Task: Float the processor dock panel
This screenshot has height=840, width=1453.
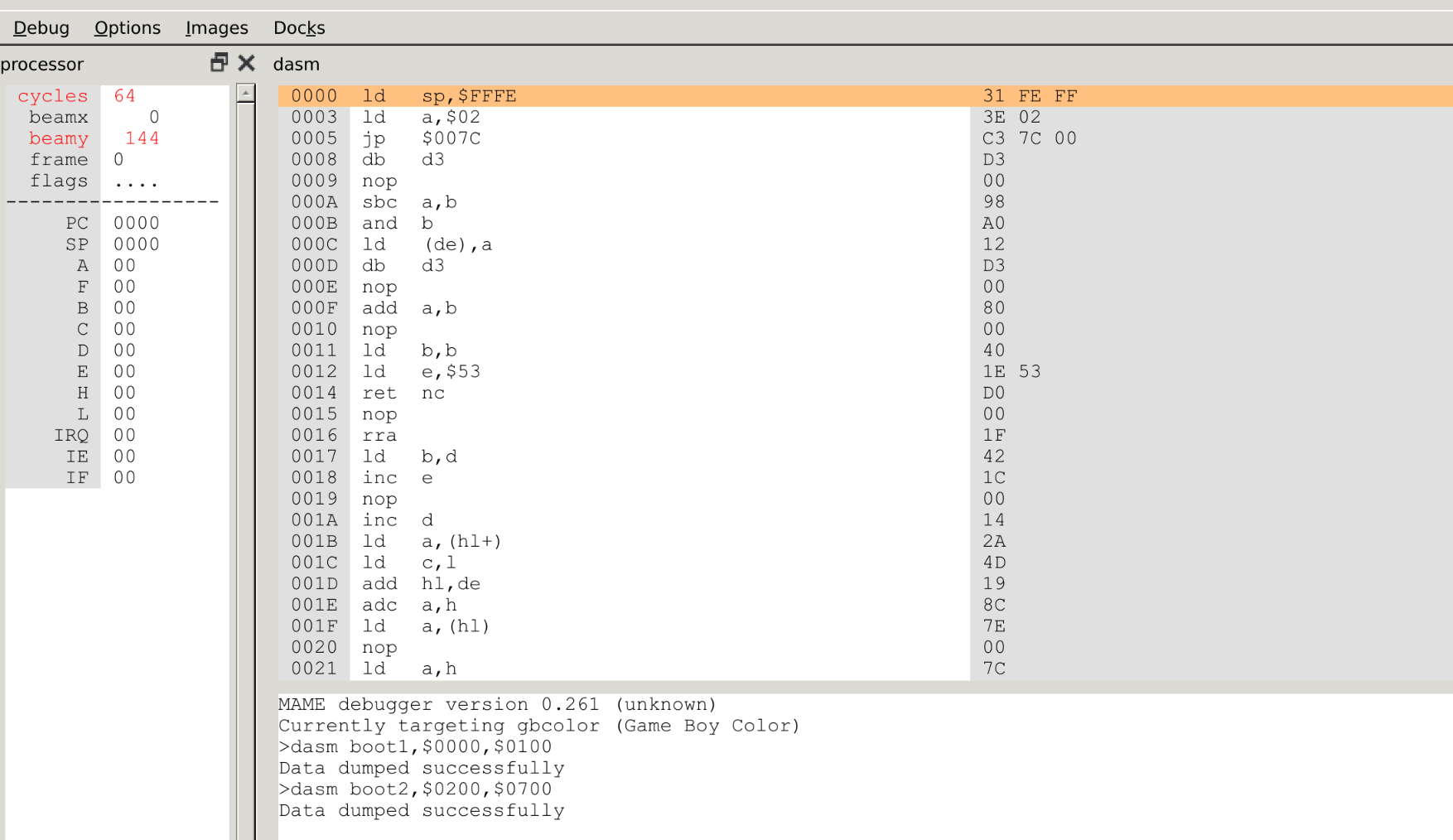Action: pyautogui.click(x=219, y=63)
